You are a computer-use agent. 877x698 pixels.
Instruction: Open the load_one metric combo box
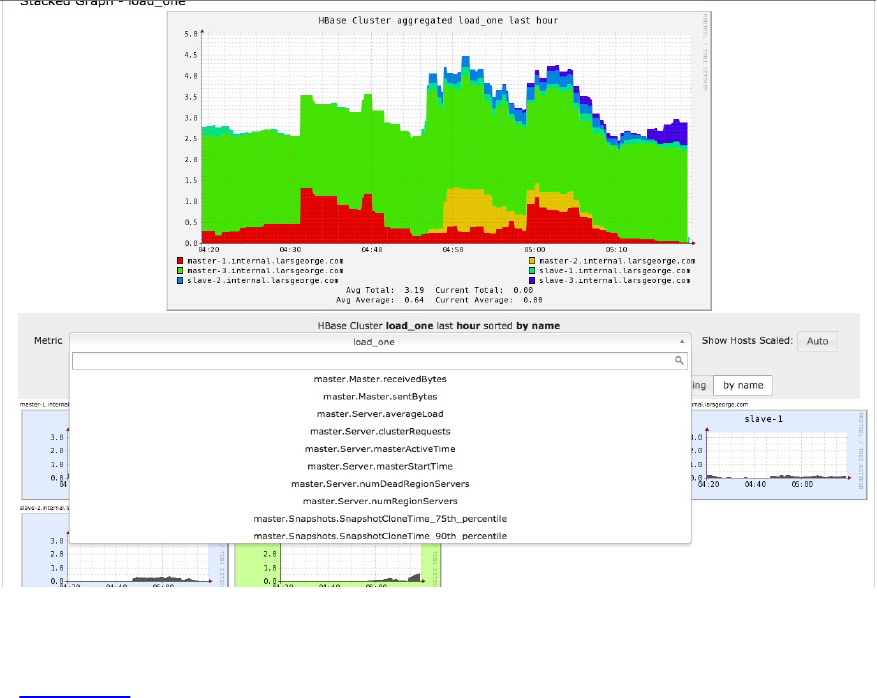(x=380, y=342)
